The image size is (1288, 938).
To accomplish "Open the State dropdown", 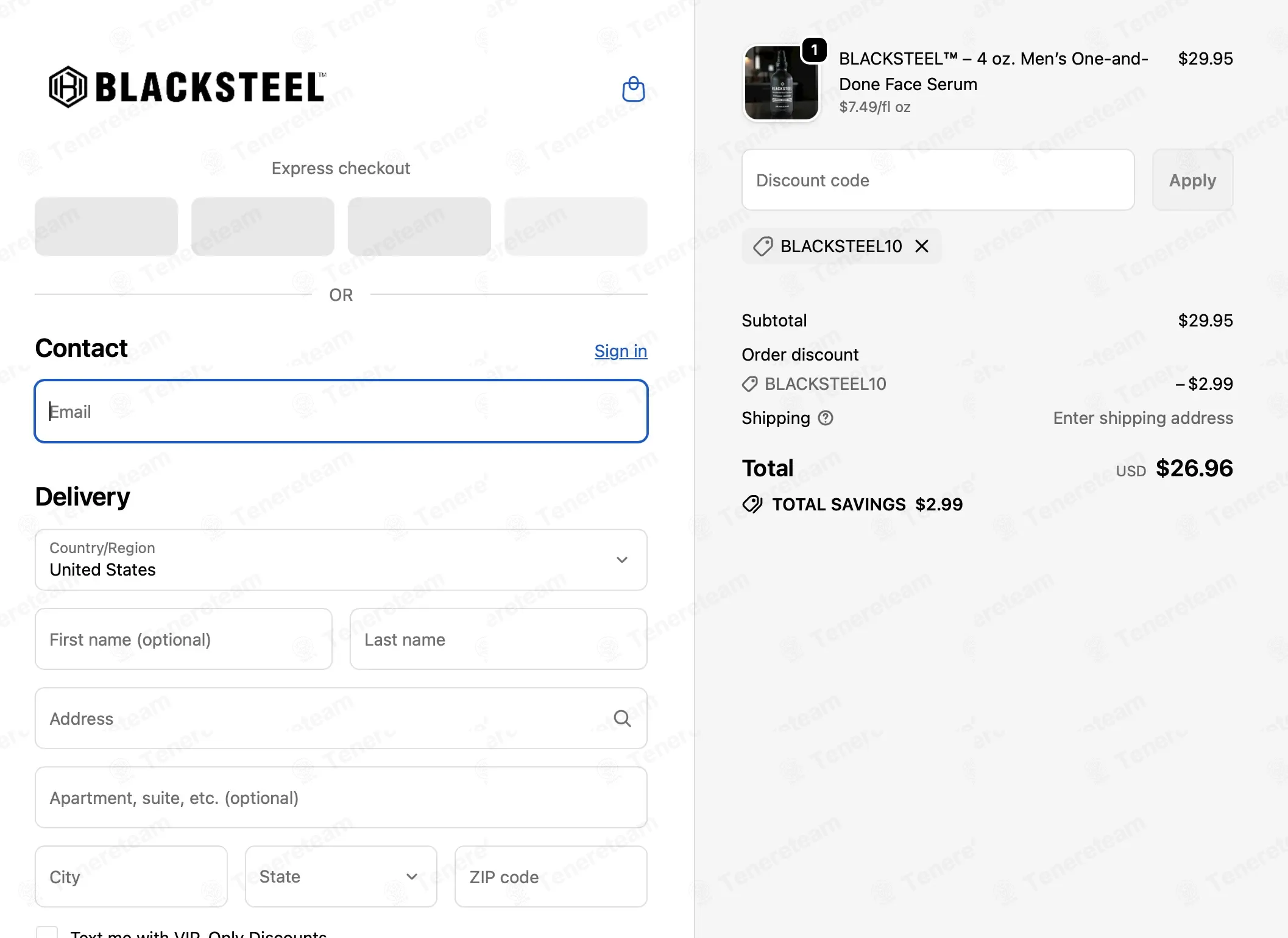I will pos(341,876).
